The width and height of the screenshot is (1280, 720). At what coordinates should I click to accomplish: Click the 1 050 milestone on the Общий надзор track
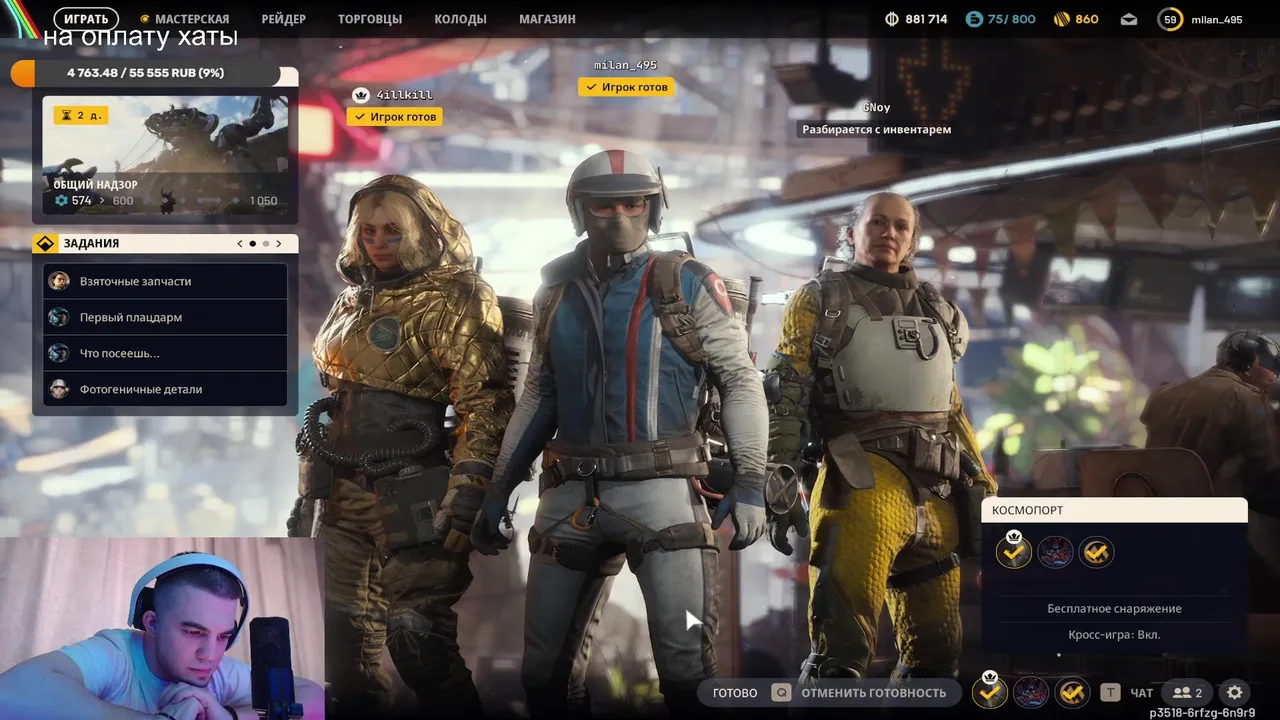pyautogui.click(x=263, y=201)
